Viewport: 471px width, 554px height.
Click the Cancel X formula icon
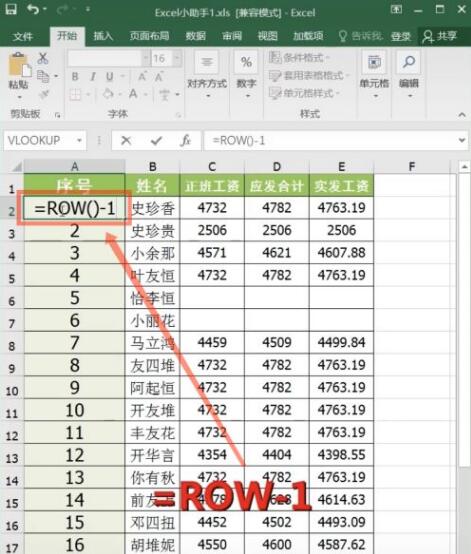pos(126,141)
